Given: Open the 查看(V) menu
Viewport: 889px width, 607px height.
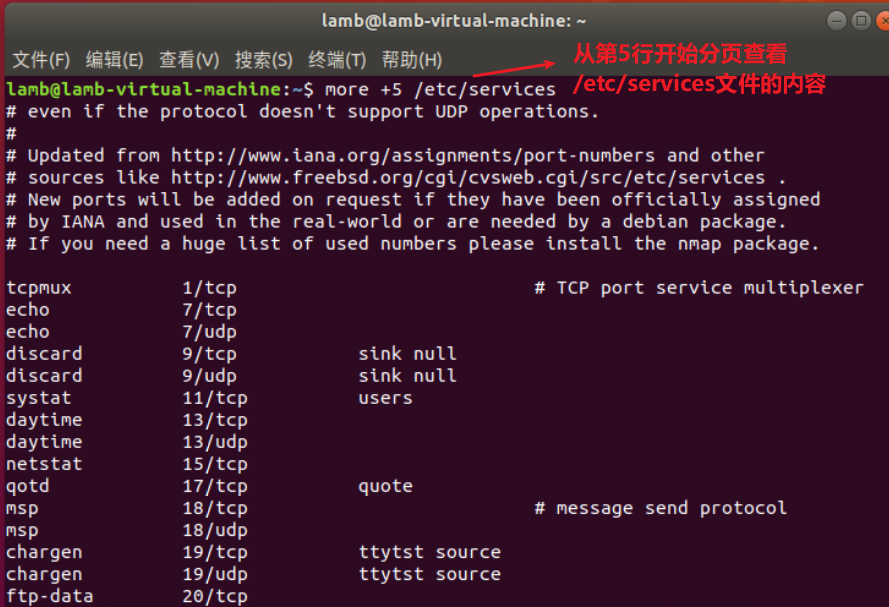Looking at the screenshot, I should 188,60.
